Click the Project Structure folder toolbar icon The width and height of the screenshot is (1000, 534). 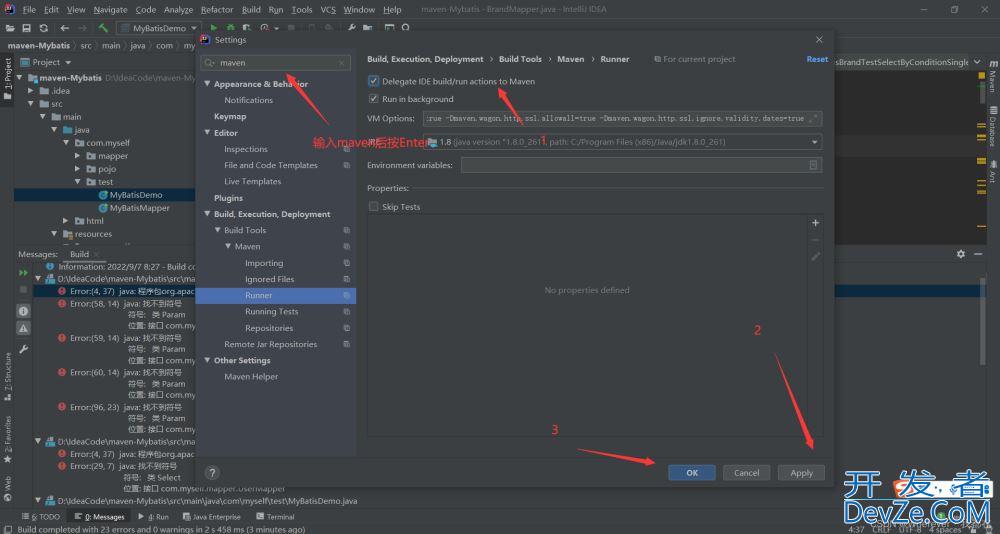point(367,28)
